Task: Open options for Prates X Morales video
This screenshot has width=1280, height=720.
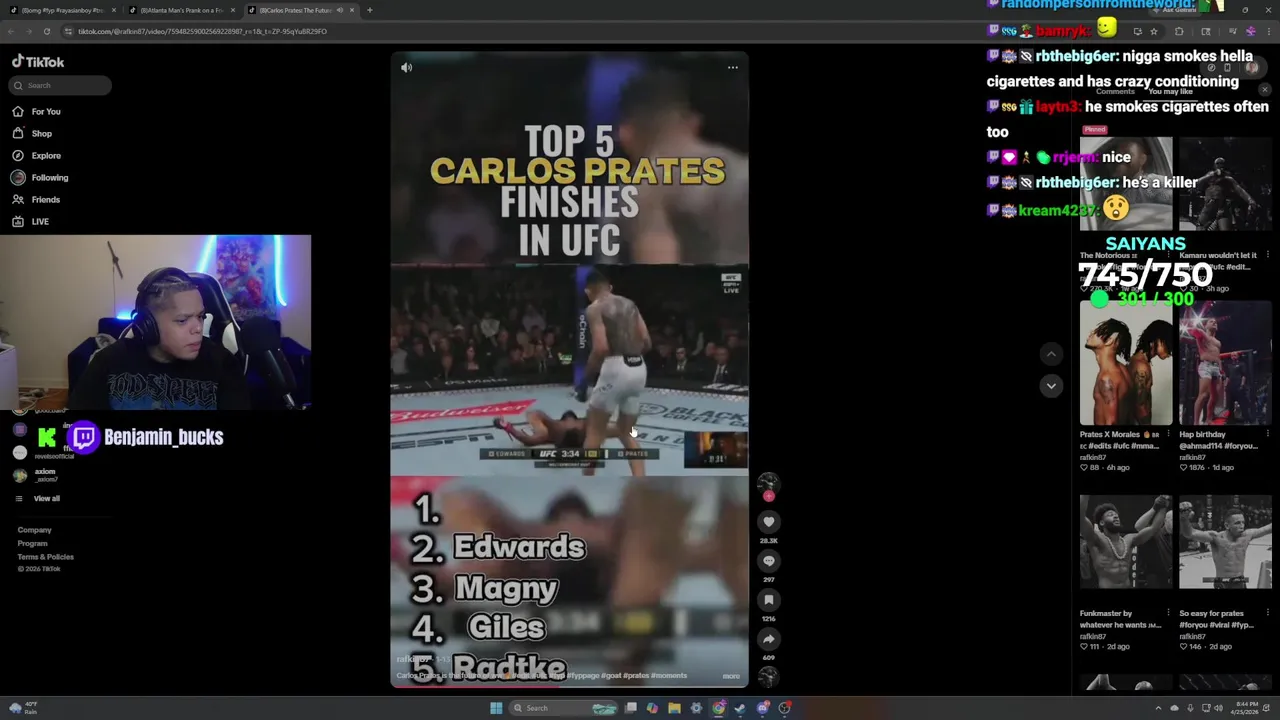Action: coord(1168,434)
